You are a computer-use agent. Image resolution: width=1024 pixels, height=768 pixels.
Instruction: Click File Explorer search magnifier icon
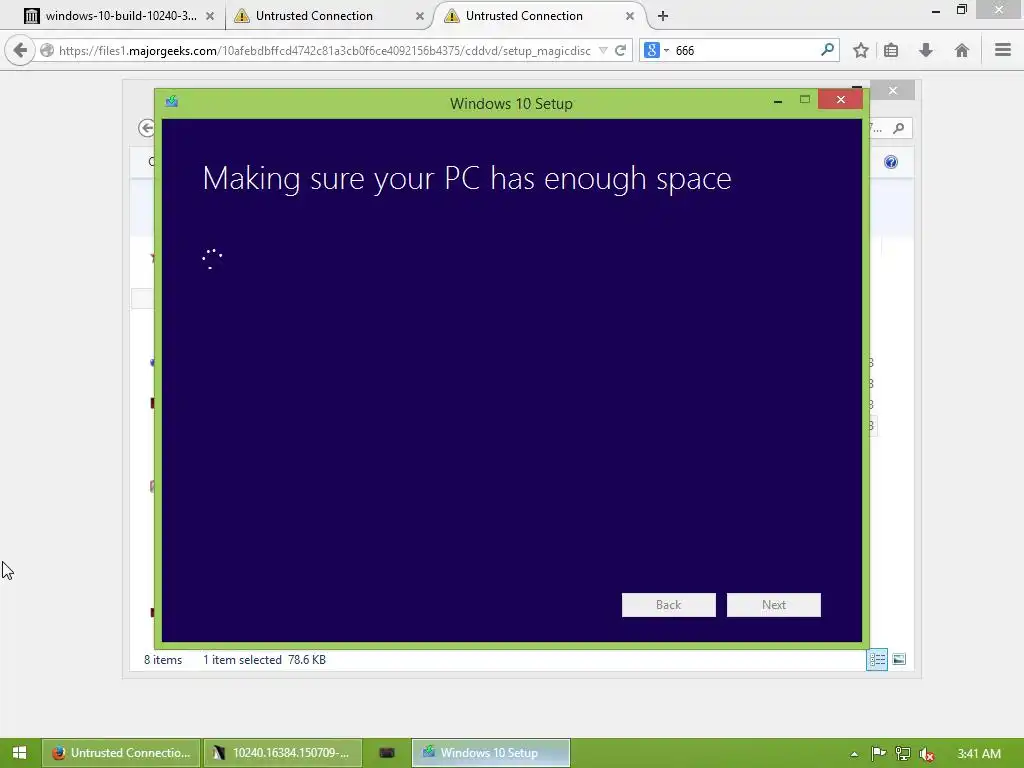pos(899,128)
